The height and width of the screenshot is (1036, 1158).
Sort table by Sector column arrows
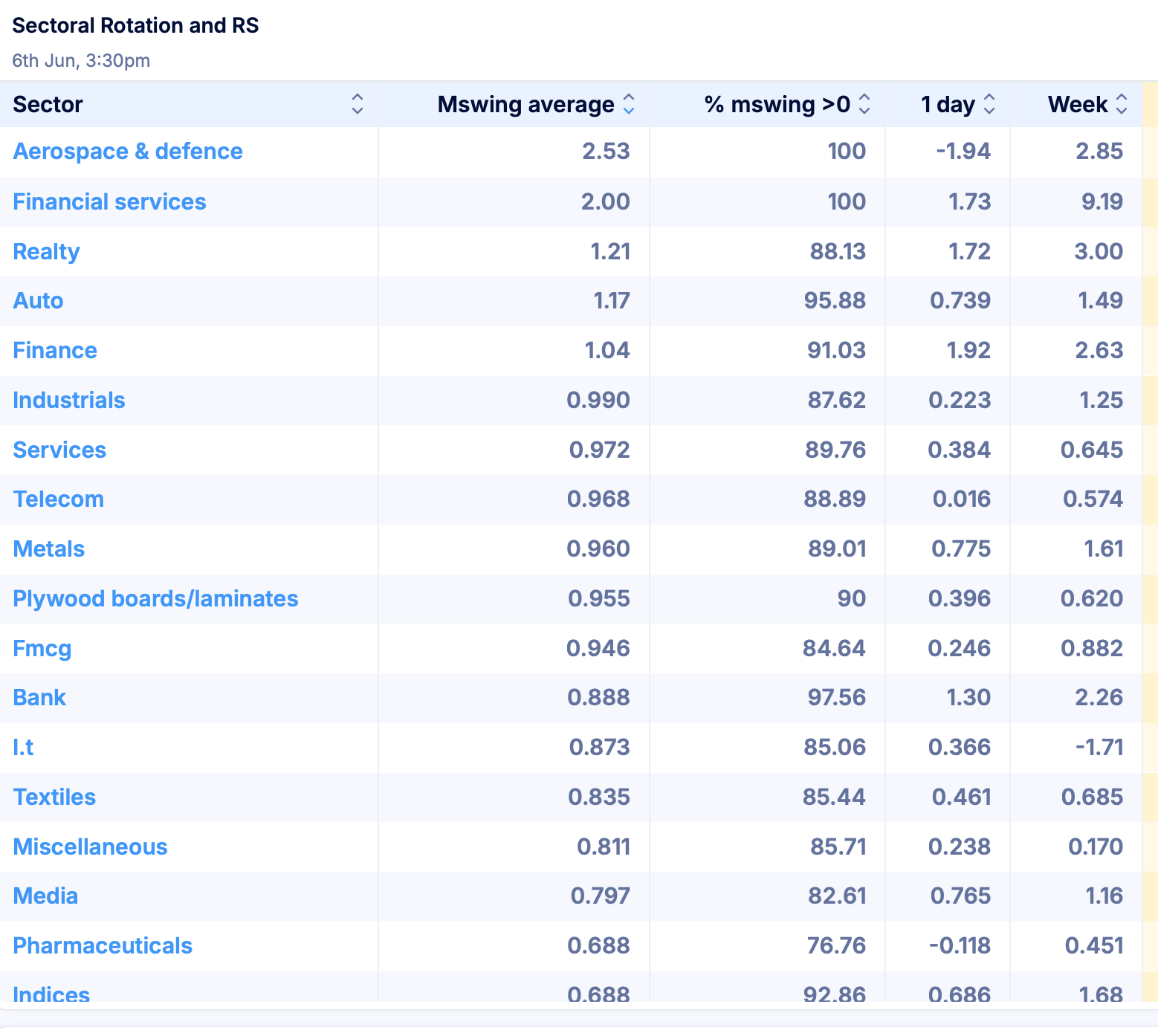coord(358,104)
